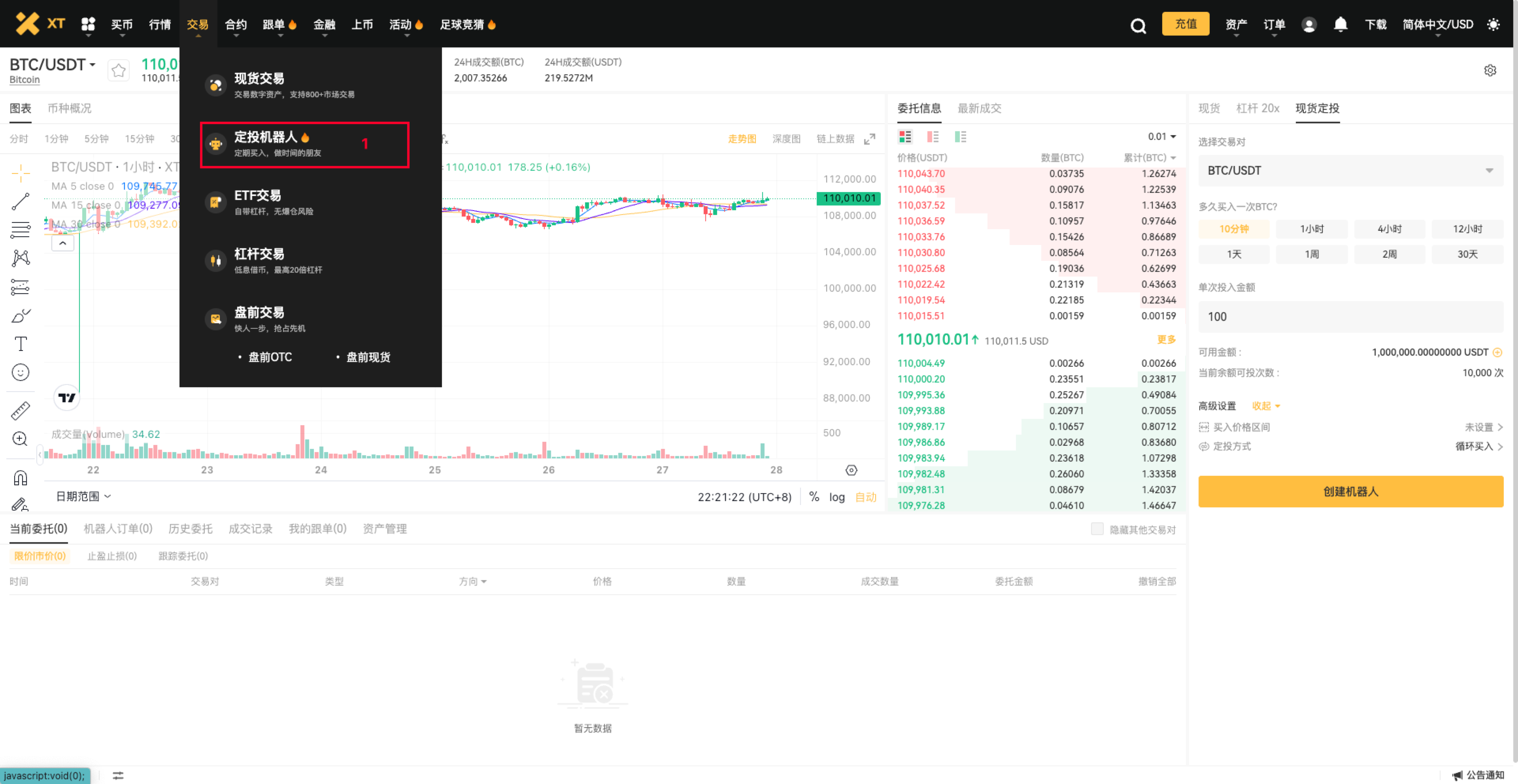This screenshot has width=1518, height=784.
Task: Click 更多 link in order book
Action: coord(1166,340)
